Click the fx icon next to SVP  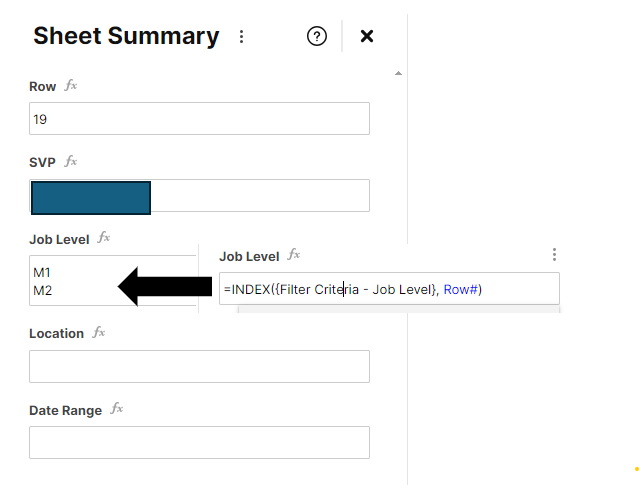click(71, 162)
